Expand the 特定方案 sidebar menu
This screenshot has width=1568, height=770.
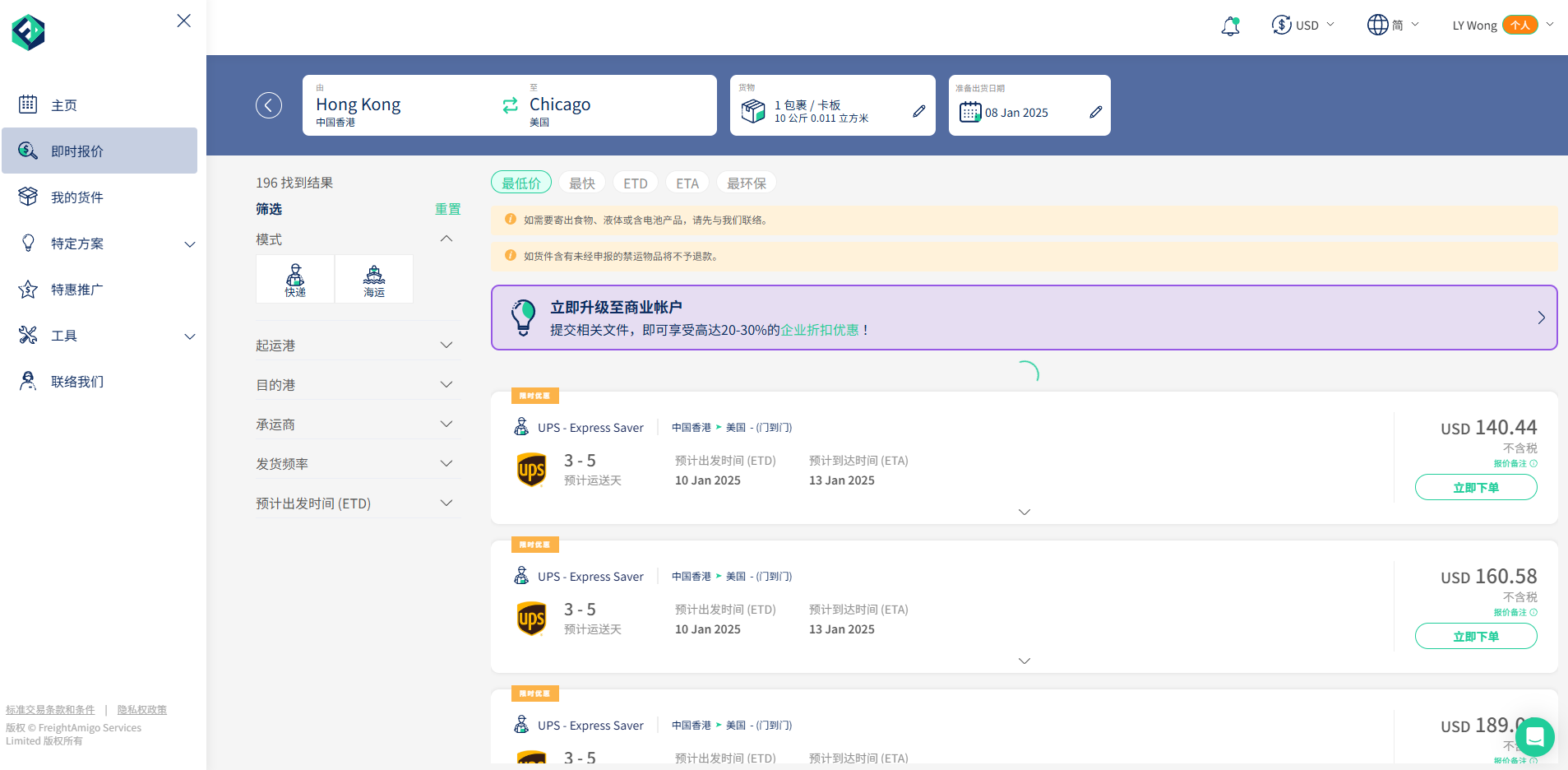99,243
